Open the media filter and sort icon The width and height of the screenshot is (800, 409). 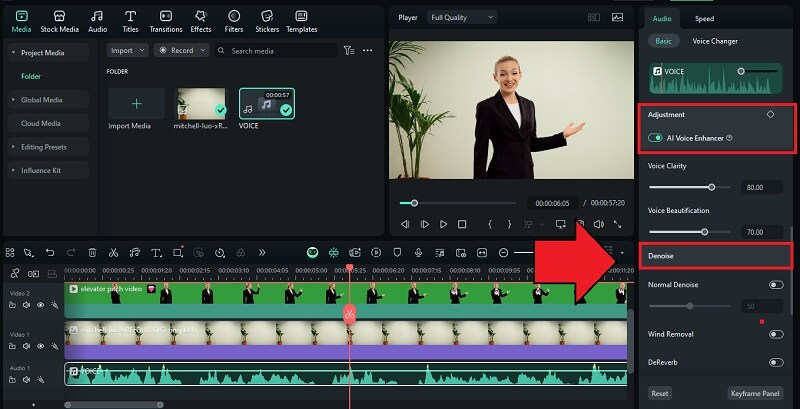(x=349, y=50)
